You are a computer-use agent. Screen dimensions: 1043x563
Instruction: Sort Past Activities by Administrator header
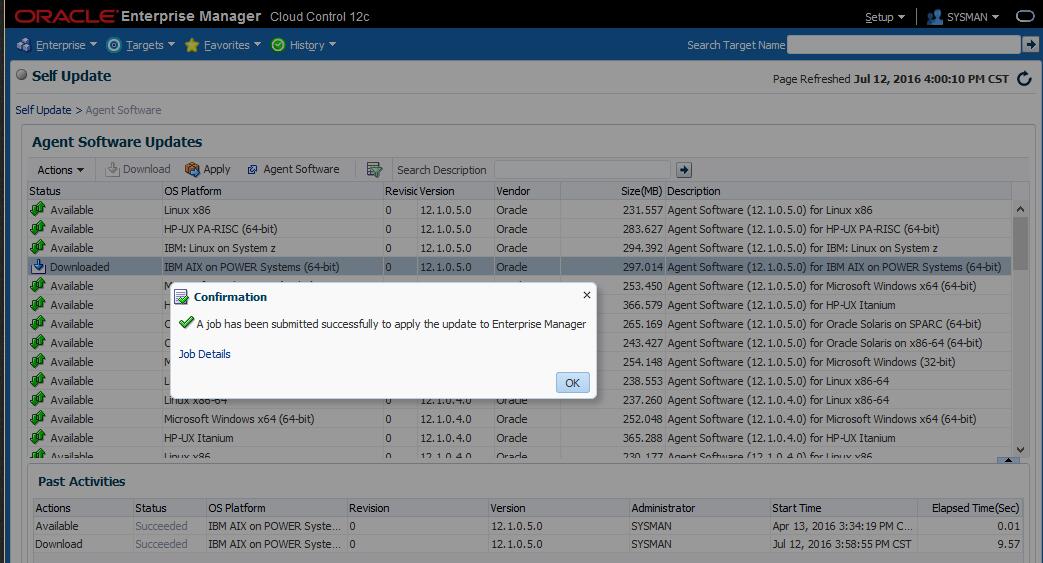tap(663, 508)
